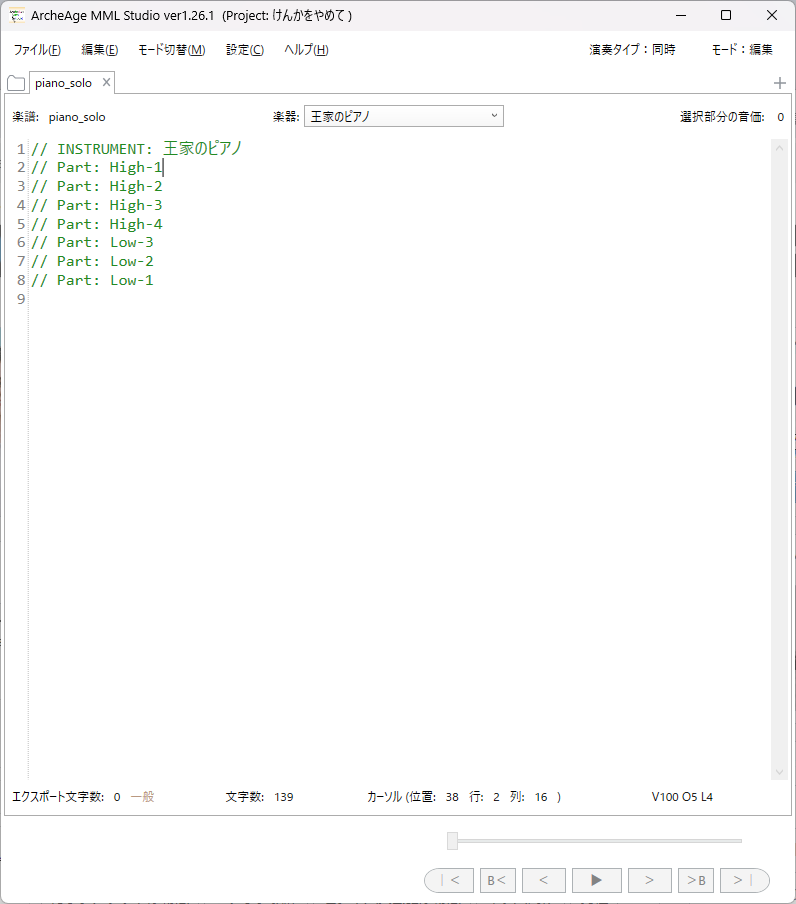The width and height of the screenshot is (796, 904).
Task: Click the 選択部分の音価 label
Action: [722, 117]
